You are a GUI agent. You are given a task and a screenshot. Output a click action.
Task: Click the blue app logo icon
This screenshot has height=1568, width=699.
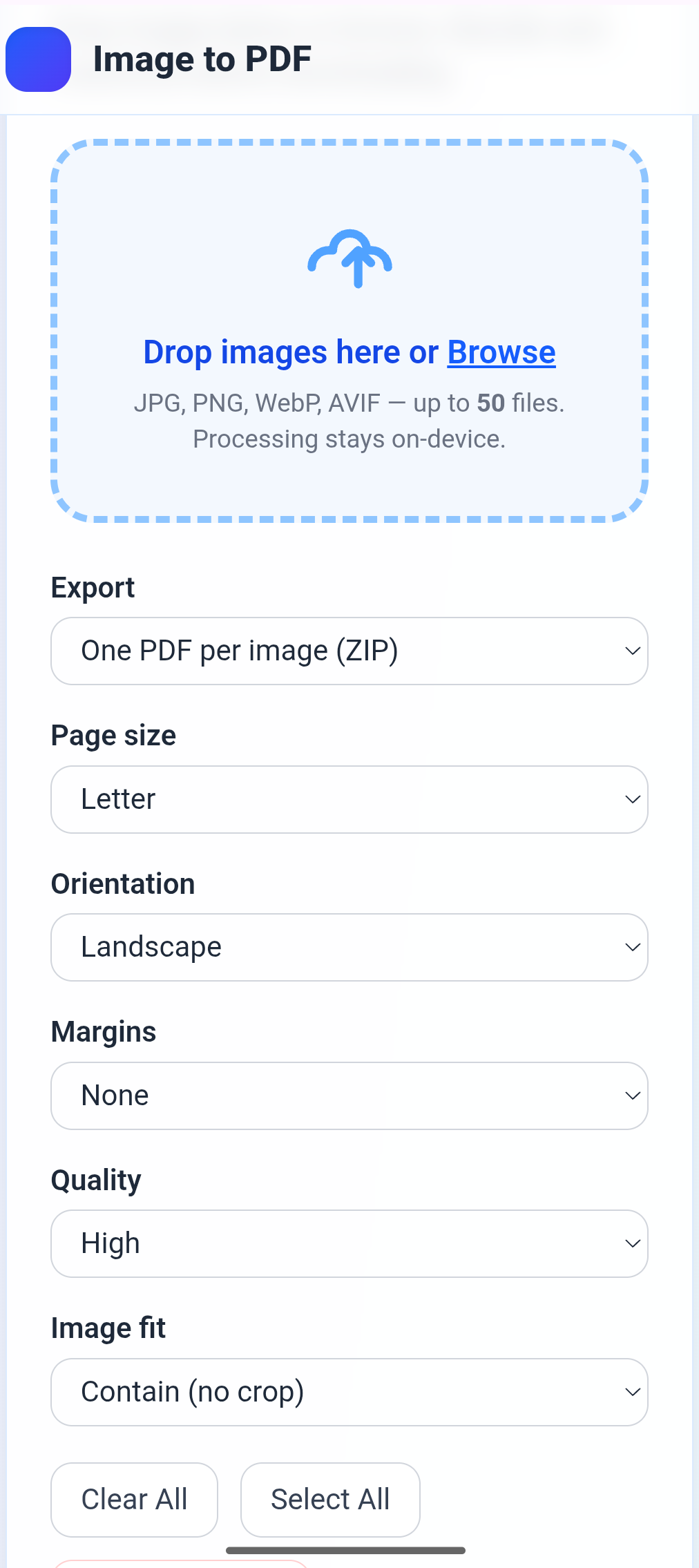pos(38,59)
